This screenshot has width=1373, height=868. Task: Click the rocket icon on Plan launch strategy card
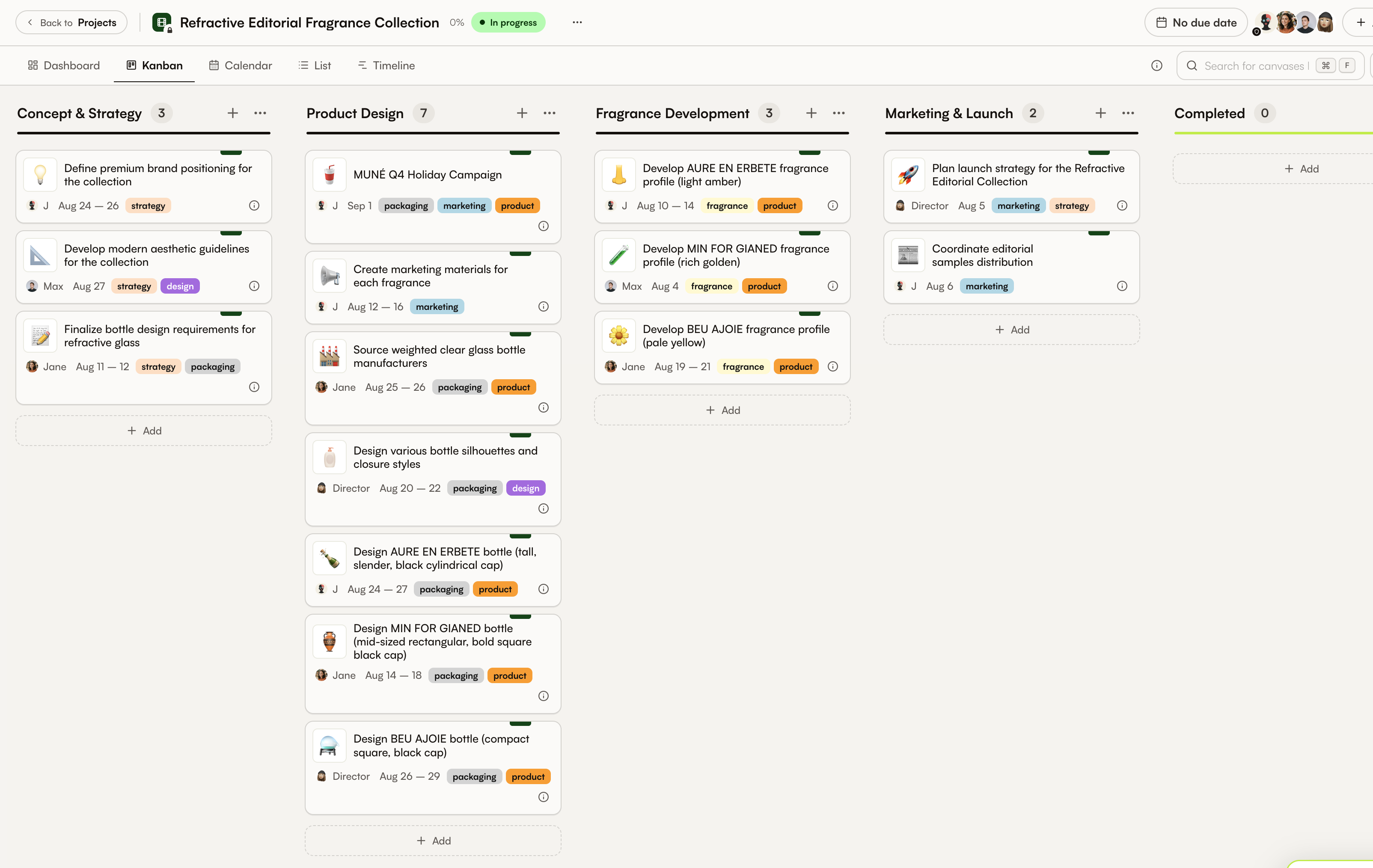pos(908,175)
